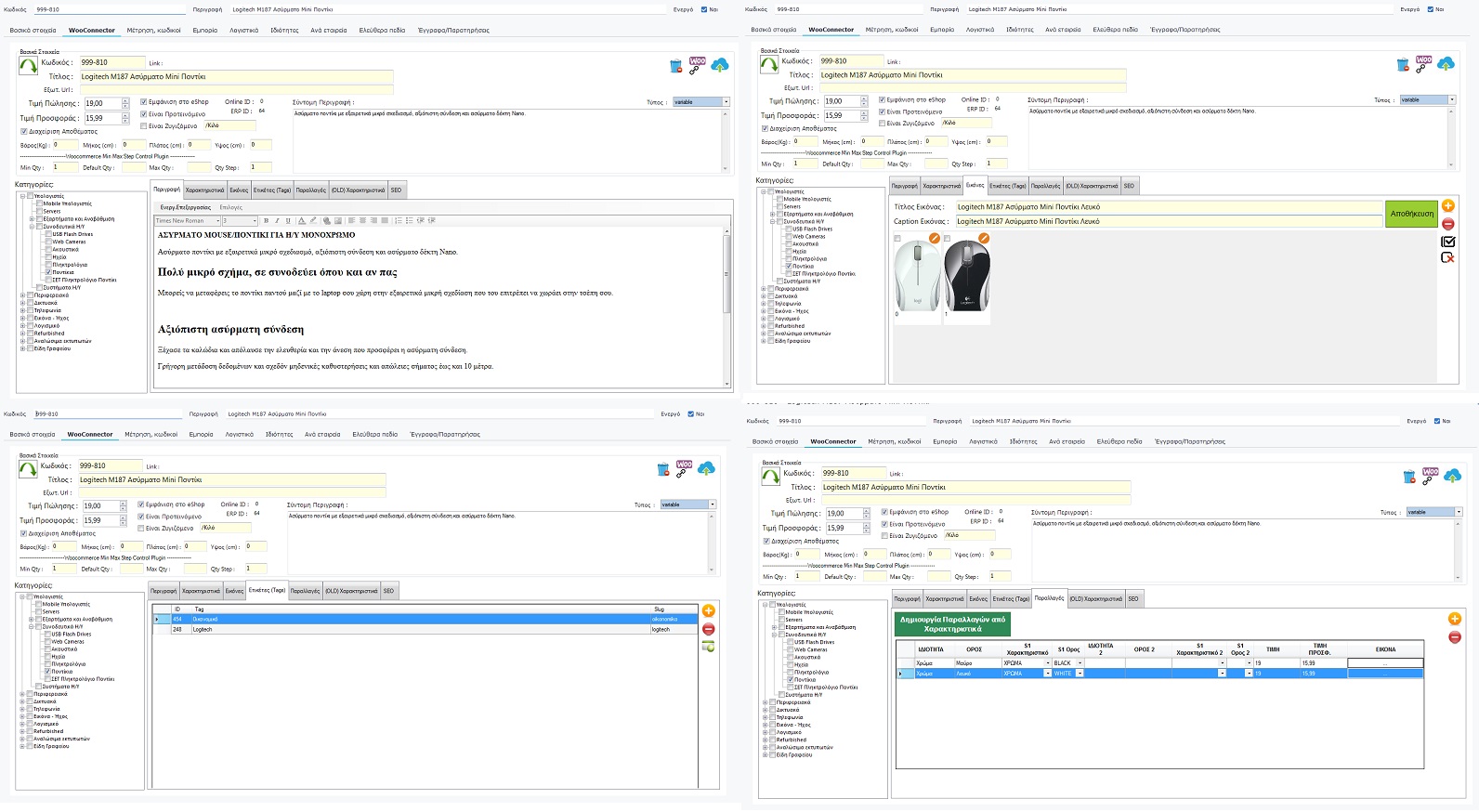Tick the white mouse image checkbox

click(897, 239)
